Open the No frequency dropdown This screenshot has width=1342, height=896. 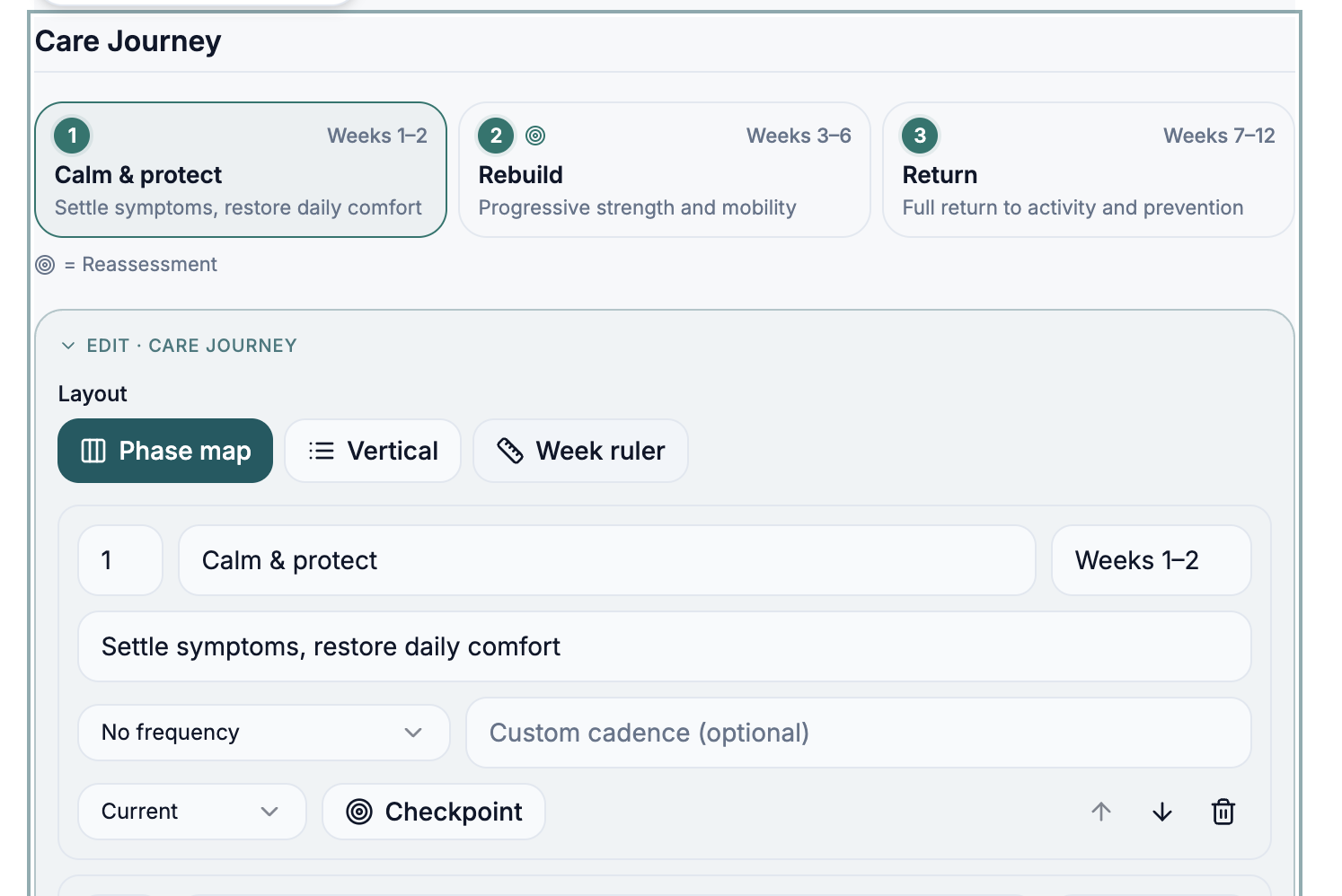coord(264,733)
